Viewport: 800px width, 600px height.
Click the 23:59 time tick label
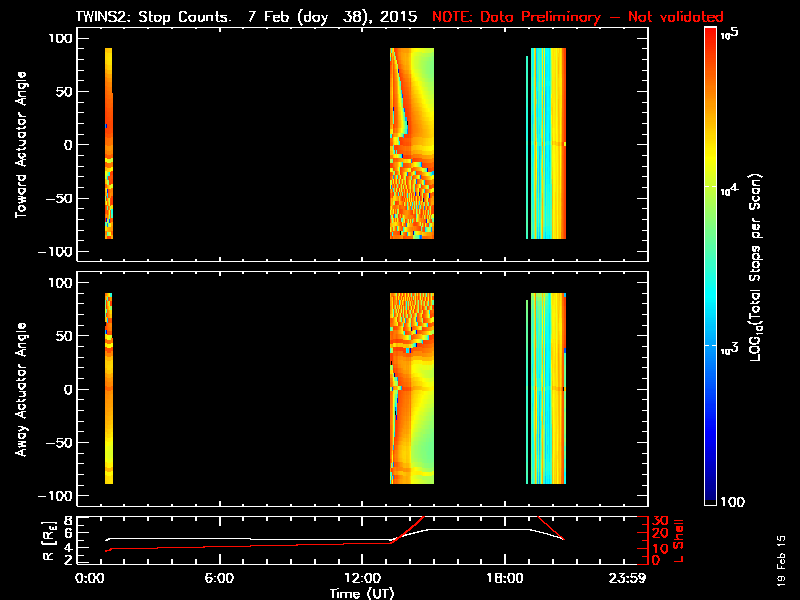tap(628, 579)
